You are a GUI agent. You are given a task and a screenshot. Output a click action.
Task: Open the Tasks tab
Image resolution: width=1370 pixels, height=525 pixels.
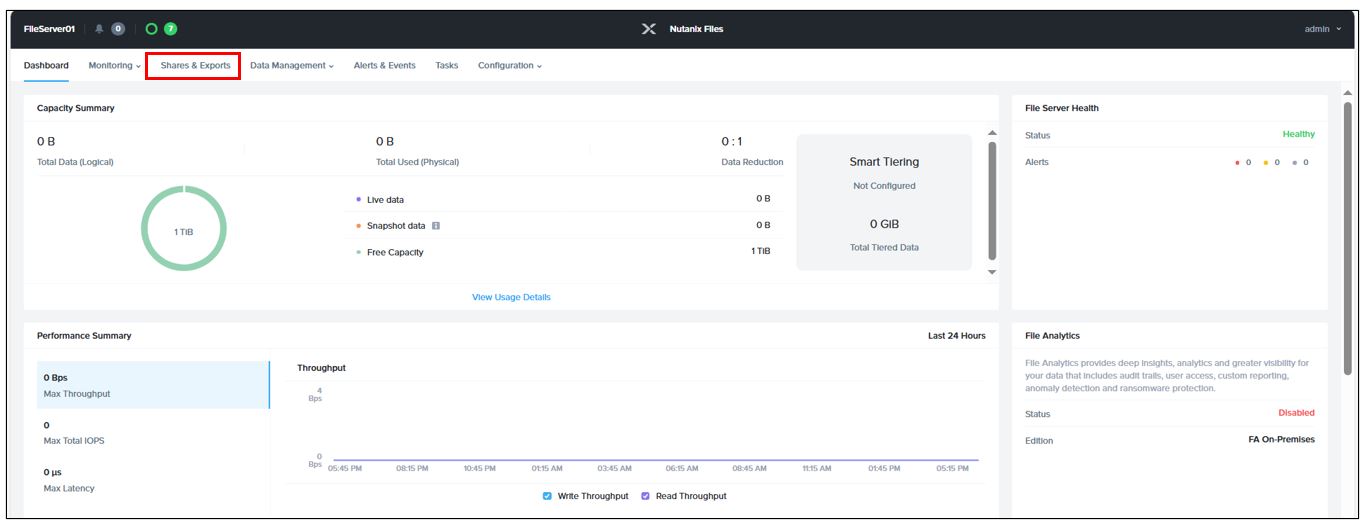pos(447,66)
